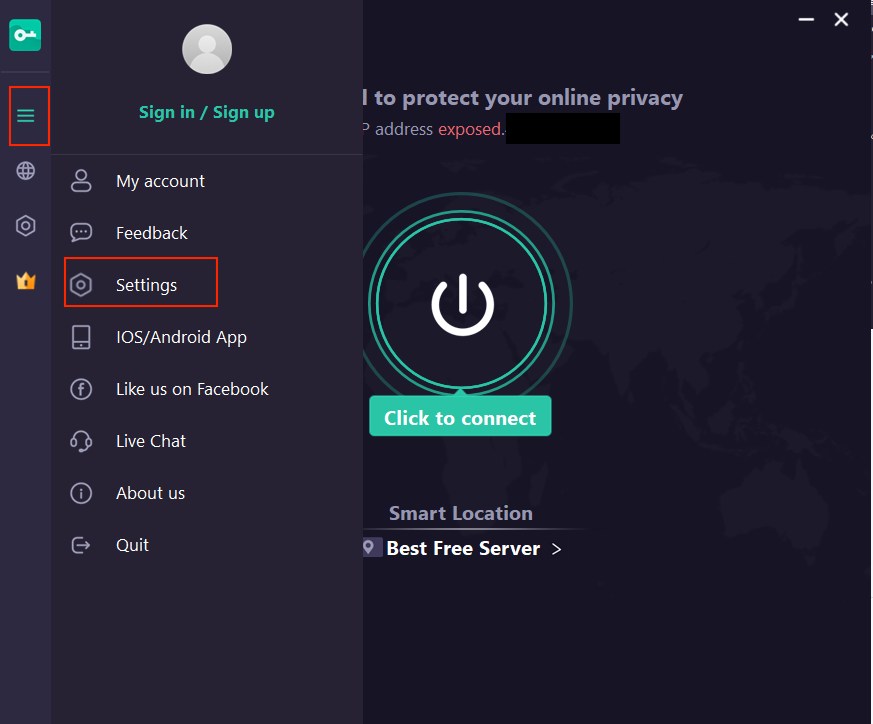Open Best Free Server location selector

[x=462, y=549]
